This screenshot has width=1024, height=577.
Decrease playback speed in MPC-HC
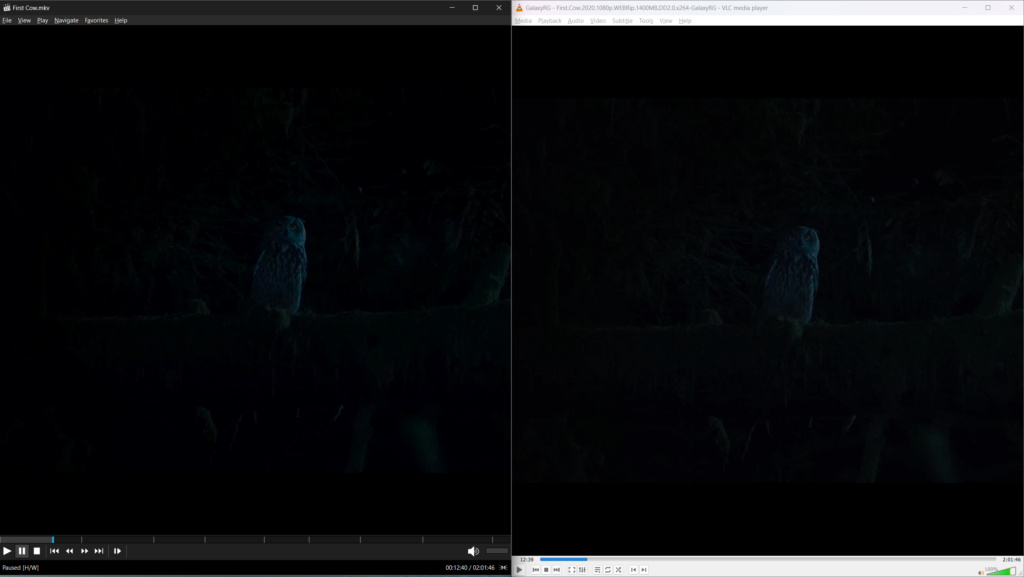(x=69, y=551)
